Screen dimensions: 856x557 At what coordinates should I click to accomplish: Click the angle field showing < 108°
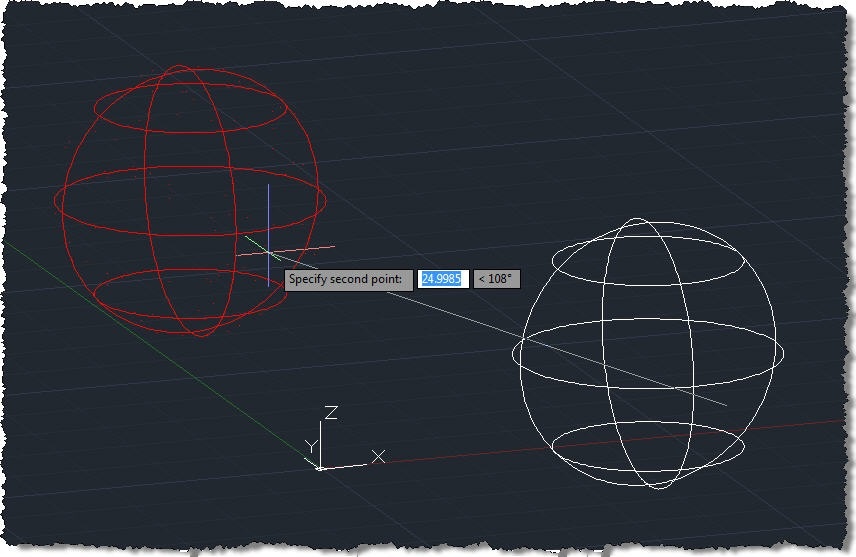click(496, 279)
